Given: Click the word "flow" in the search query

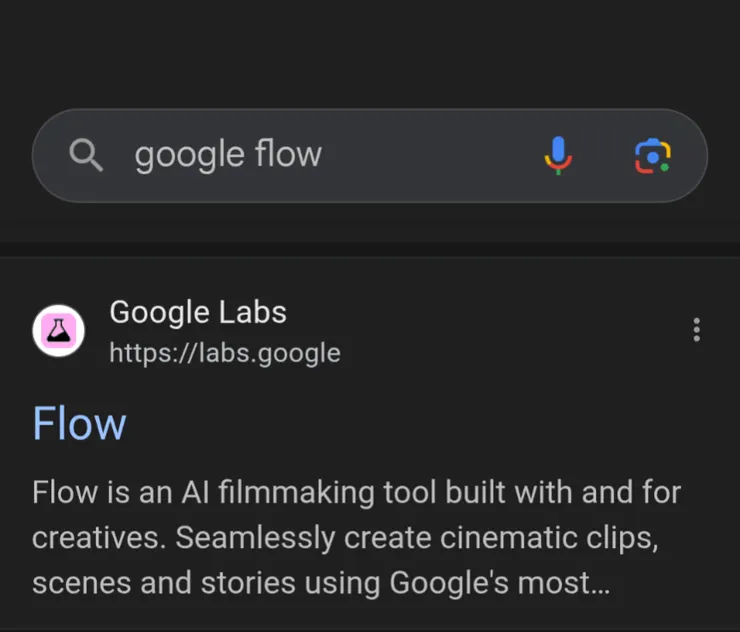Looking at the screenshot, I should tap(288, 155).
